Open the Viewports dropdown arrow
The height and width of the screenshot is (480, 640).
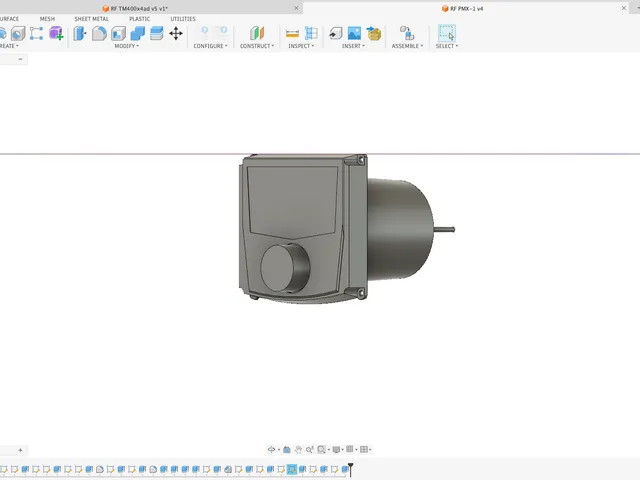coord(370,450)
